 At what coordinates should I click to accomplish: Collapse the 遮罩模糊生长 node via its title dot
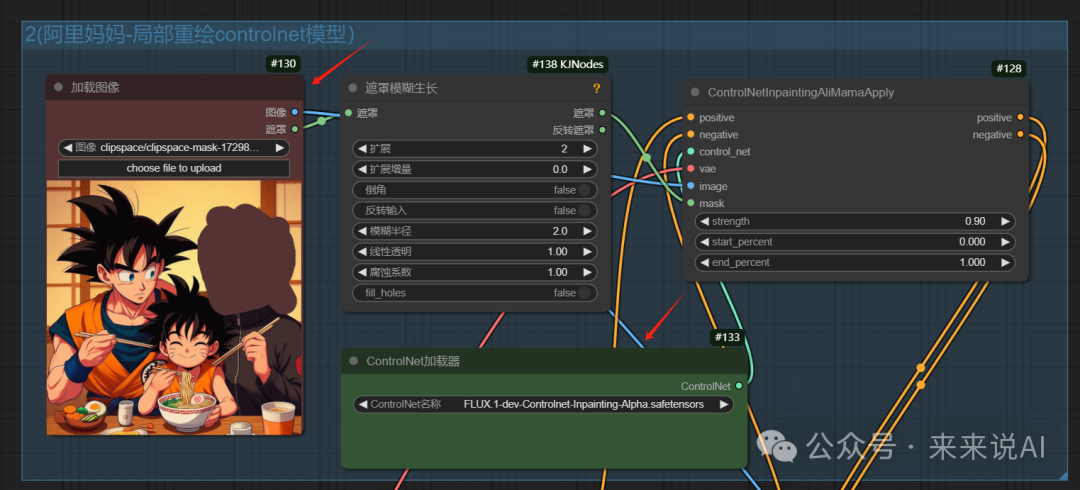point(353,88)
